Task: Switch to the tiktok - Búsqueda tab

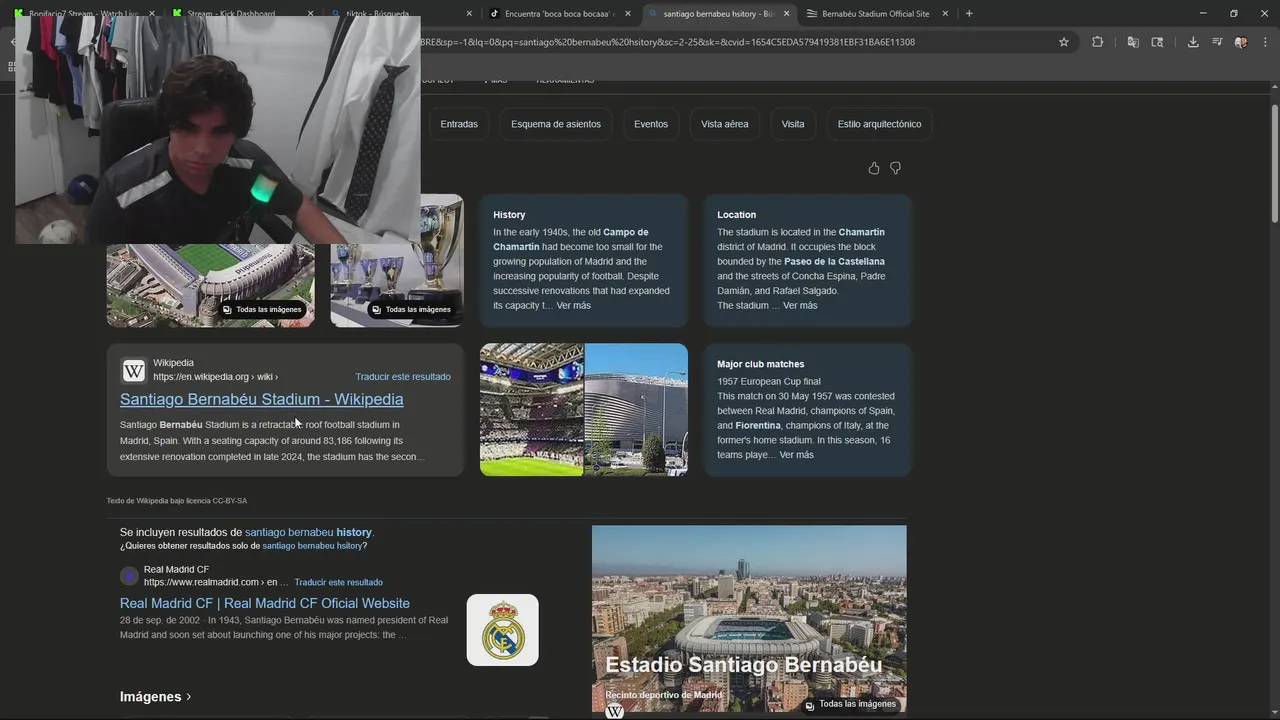Action: point(398,14)
